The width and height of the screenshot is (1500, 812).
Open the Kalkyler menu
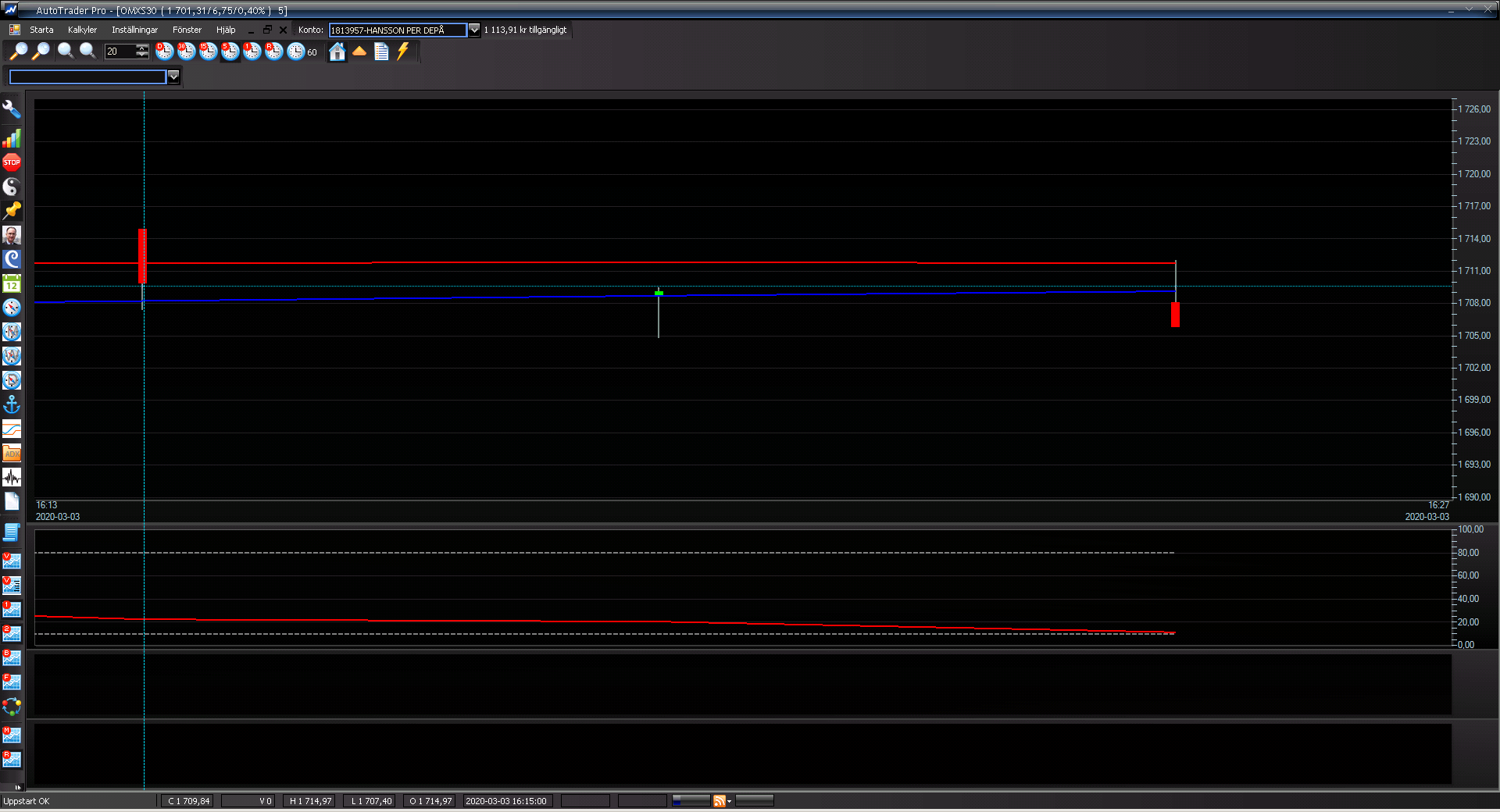click(x=82, y=30)
